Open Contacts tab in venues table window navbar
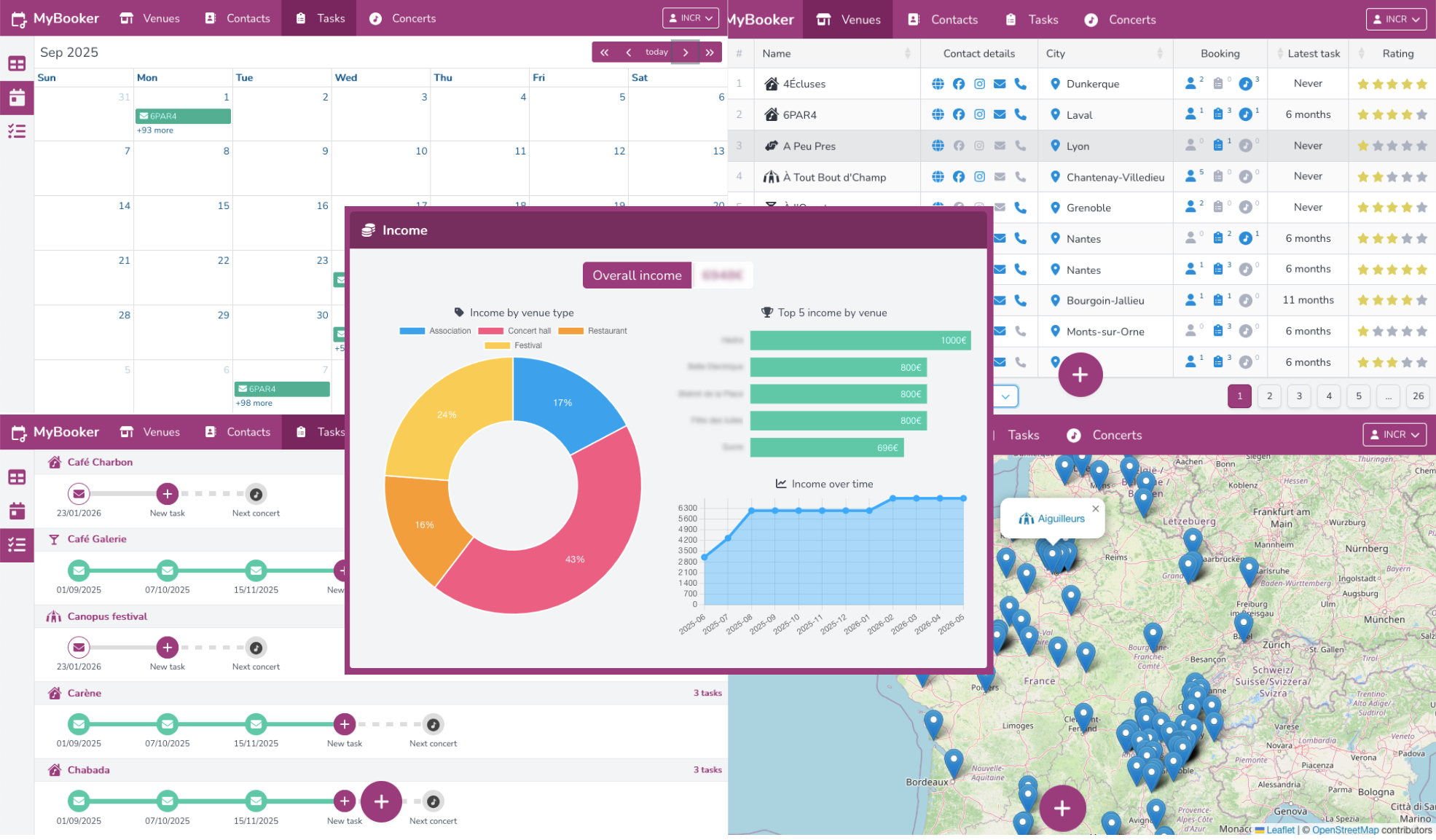This screenshot has height=840, width=1436. [943, 20]
